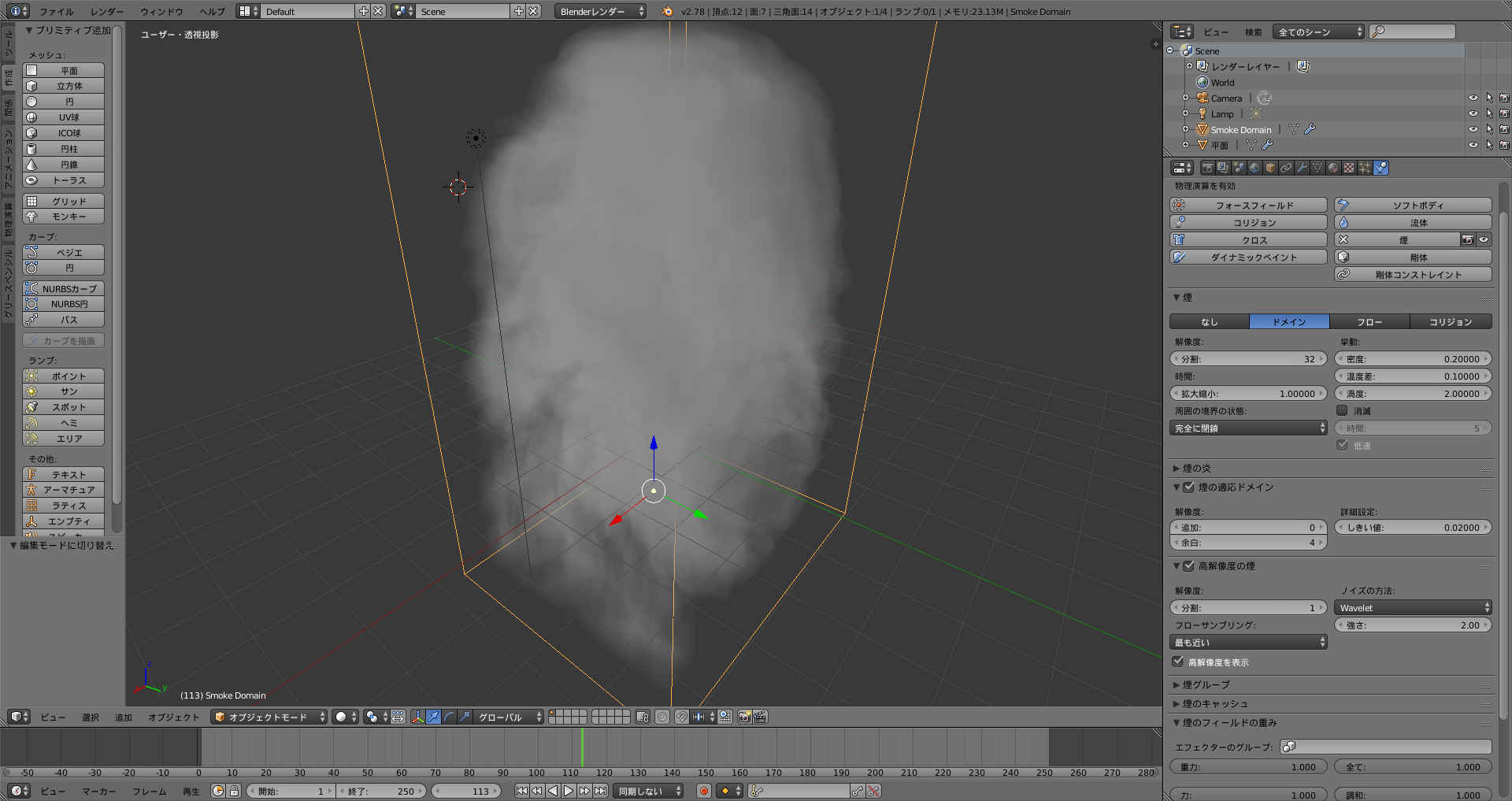The image size is (1512, 801).
Task: Open the Particles properties tab
Action: tap(1365, 168)
